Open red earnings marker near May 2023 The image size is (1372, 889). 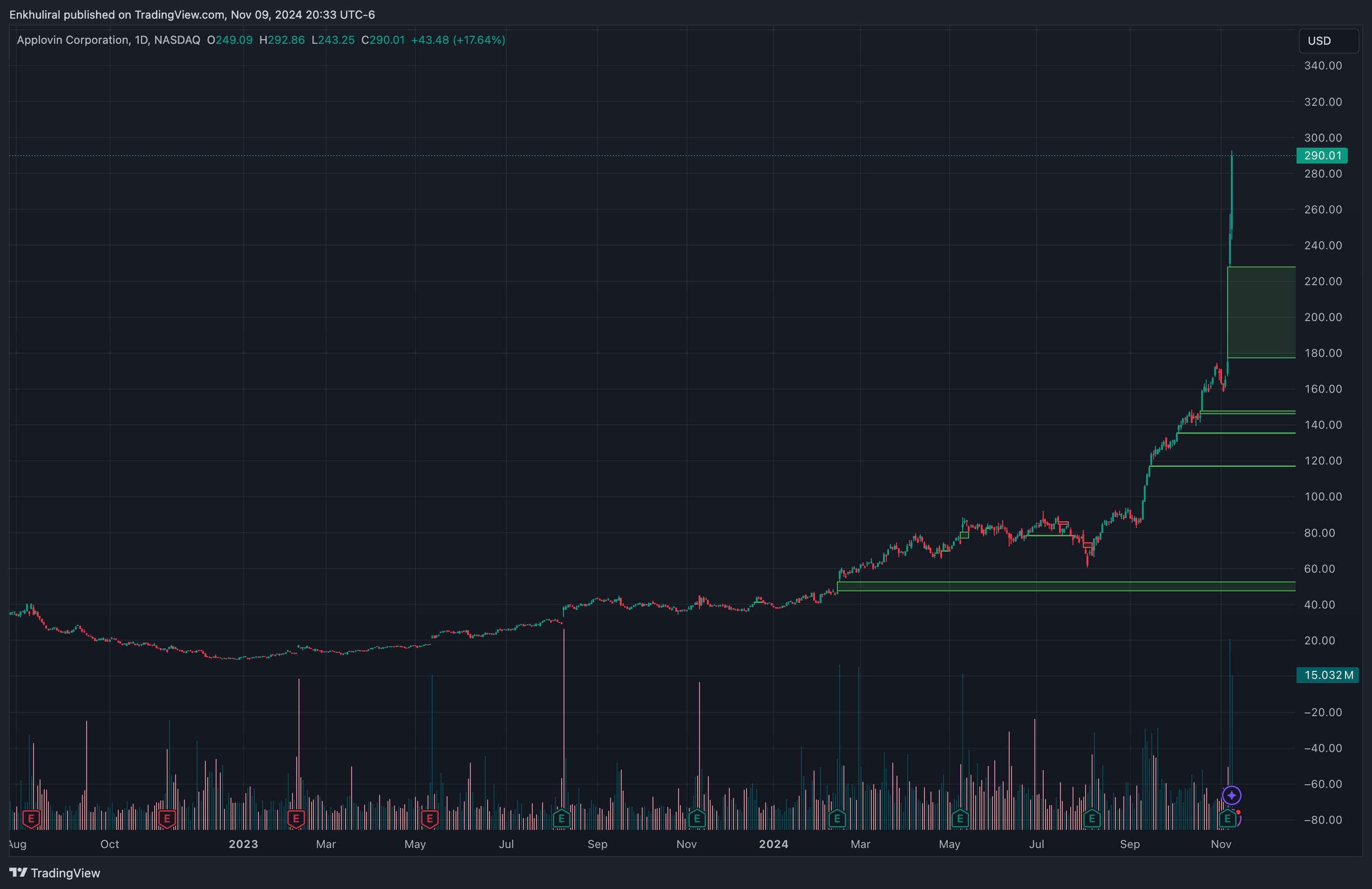click(x=429, y=818)
